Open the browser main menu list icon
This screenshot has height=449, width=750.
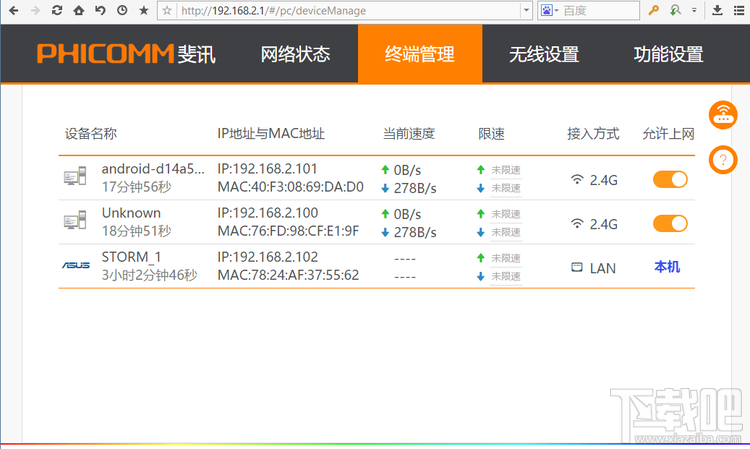coord(739,10)
